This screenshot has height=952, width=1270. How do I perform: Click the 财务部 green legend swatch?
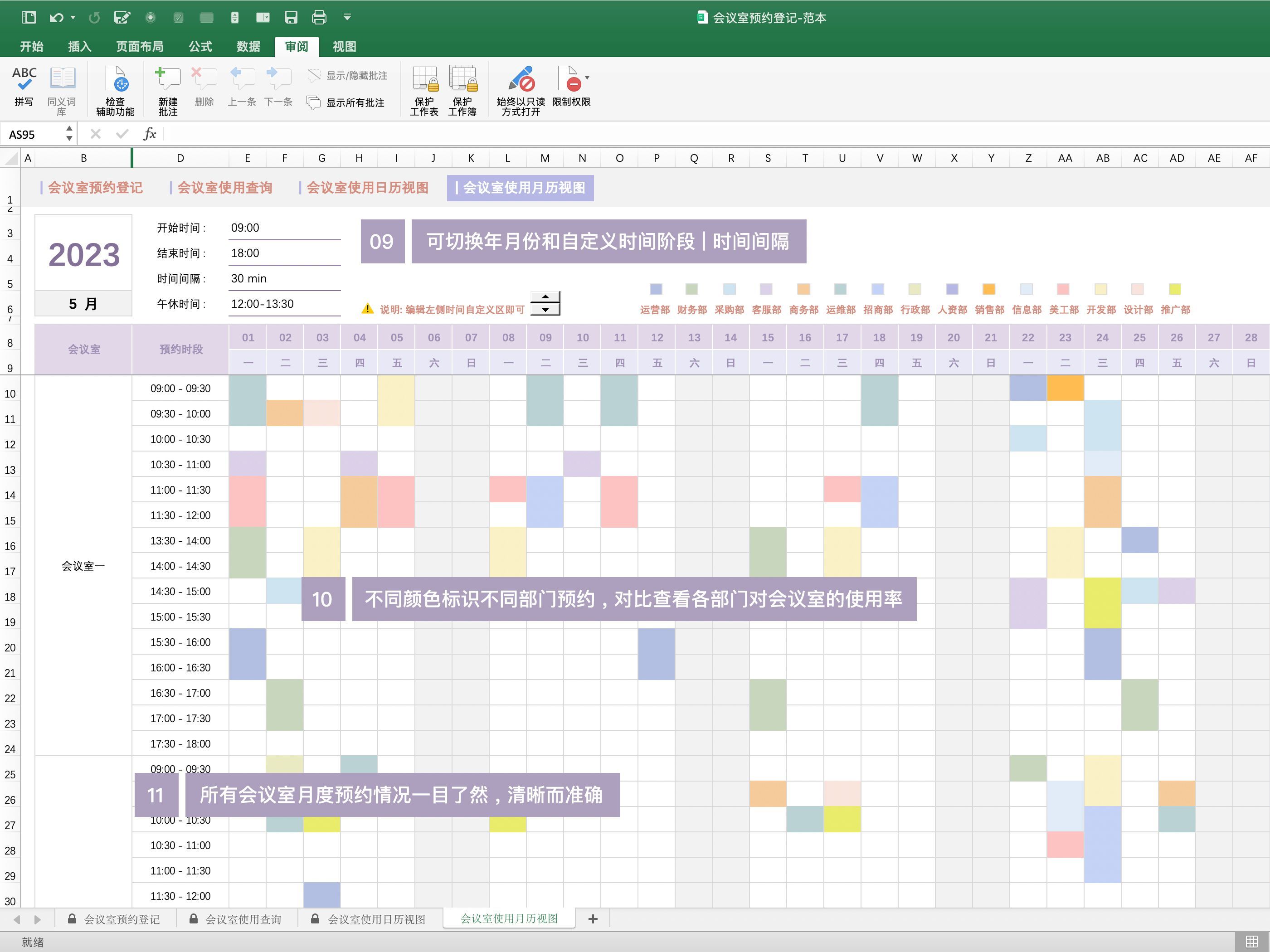point(692,289)
